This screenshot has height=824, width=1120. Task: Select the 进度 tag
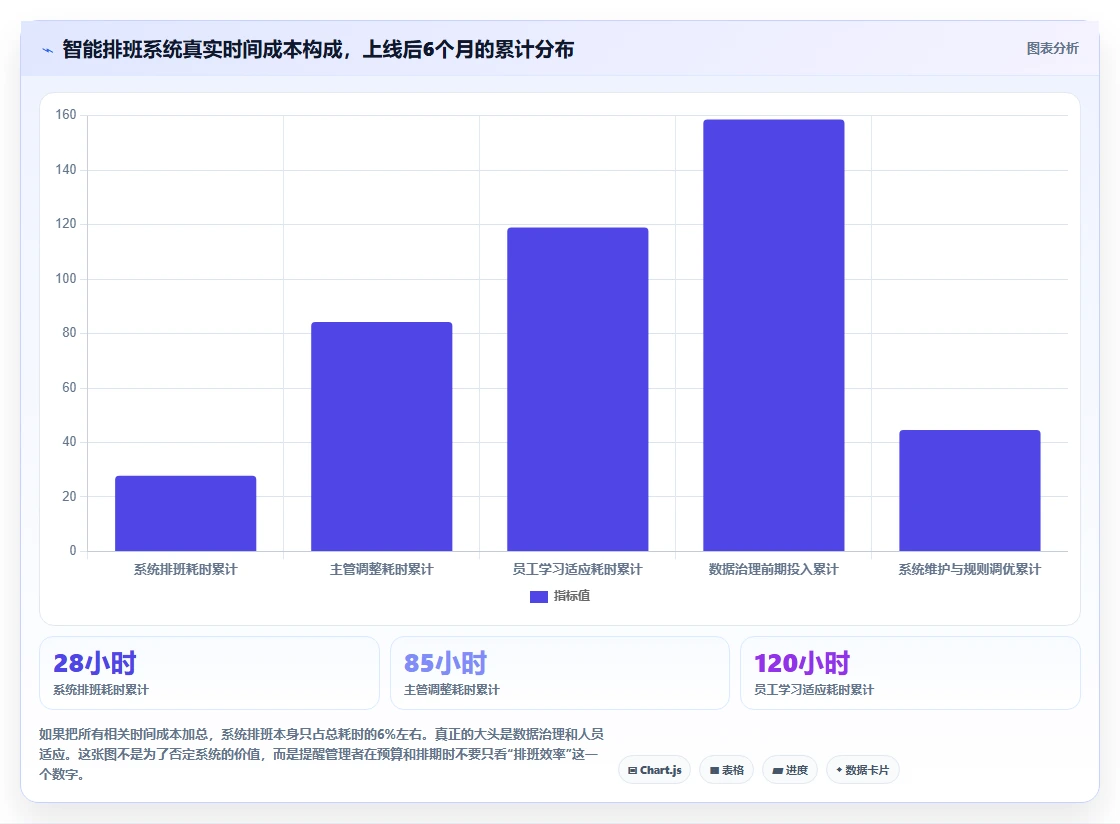coord(790,770)
